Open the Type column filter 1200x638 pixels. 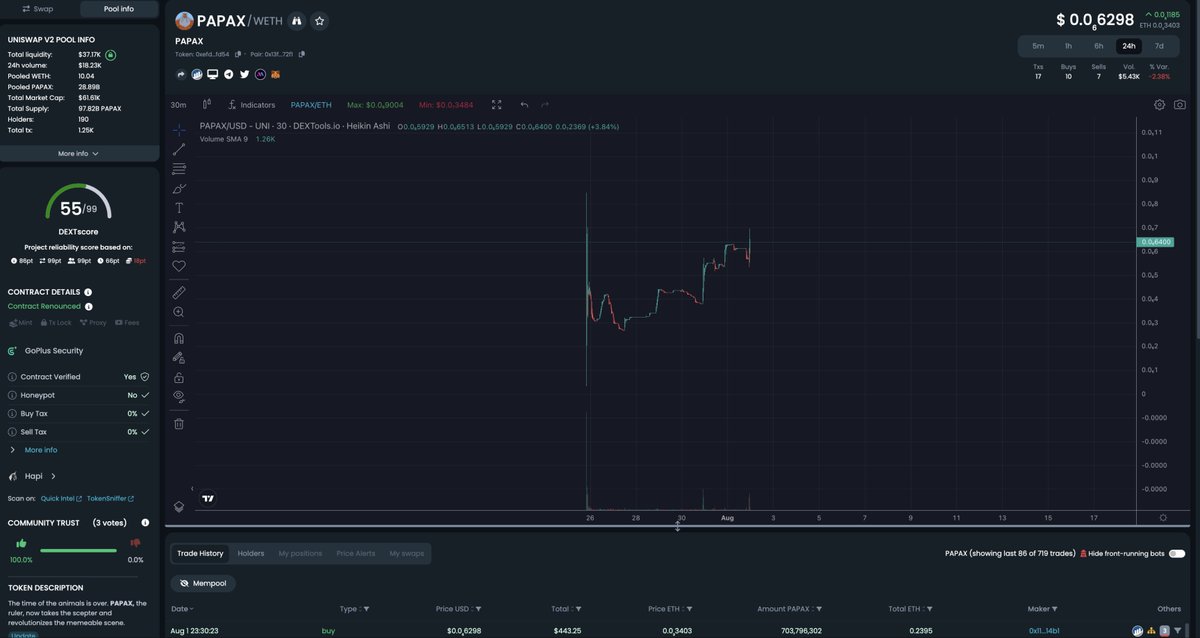point(366,608)
